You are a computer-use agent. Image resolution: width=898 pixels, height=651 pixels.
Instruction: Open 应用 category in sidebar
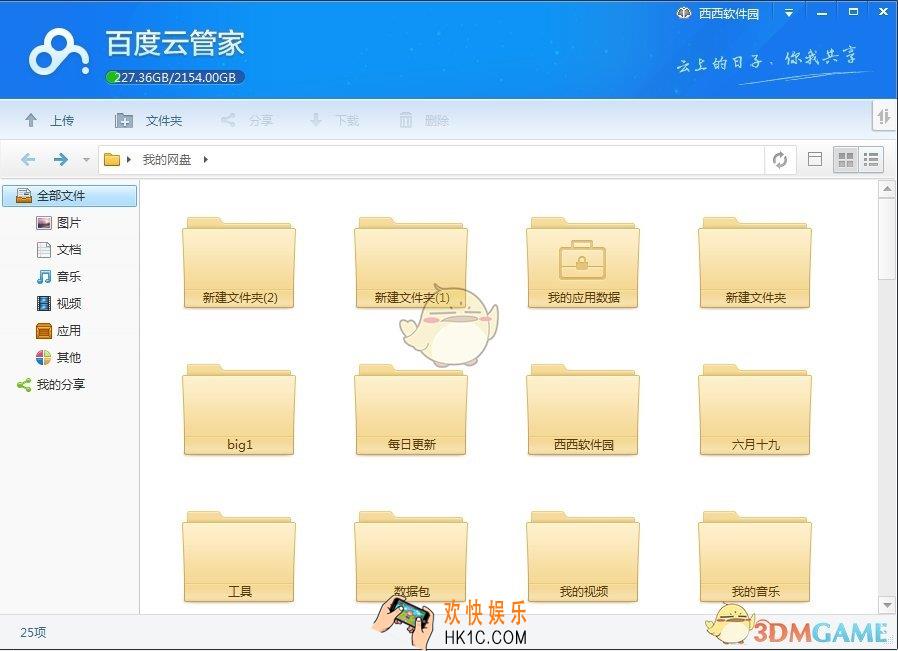click(58, 330)
